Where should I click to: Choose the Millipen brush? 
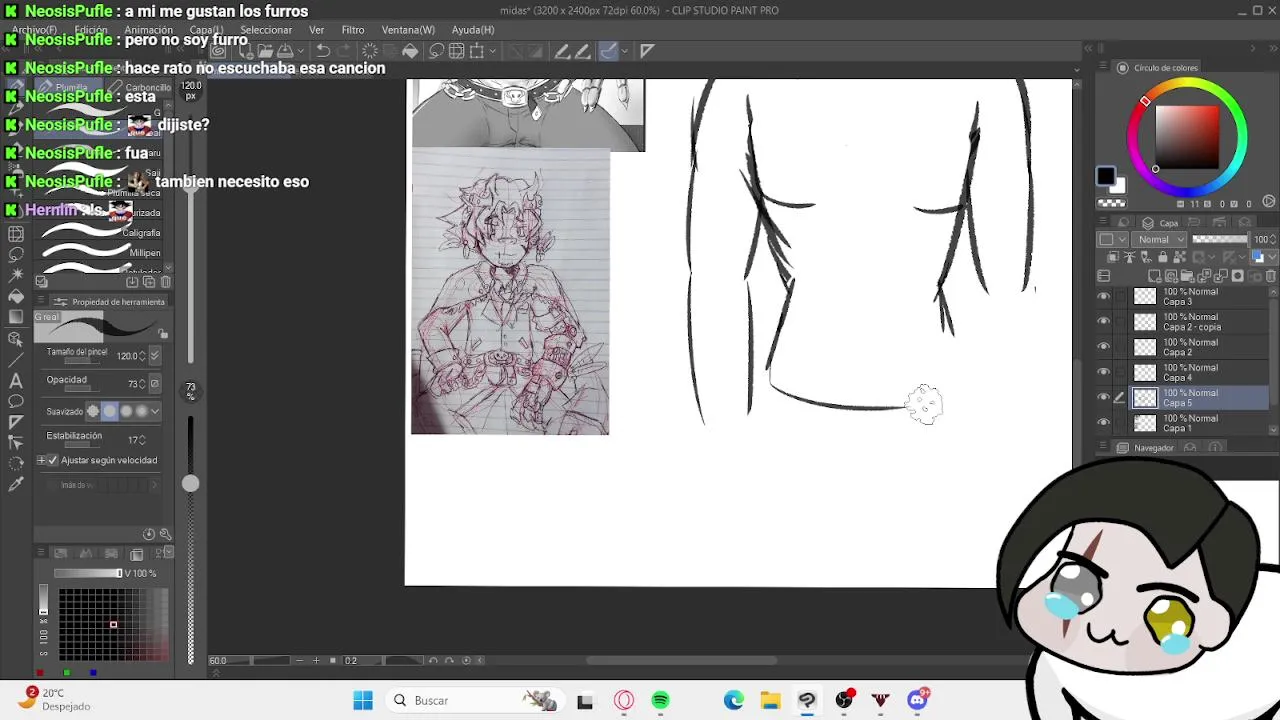pos(100,253)
